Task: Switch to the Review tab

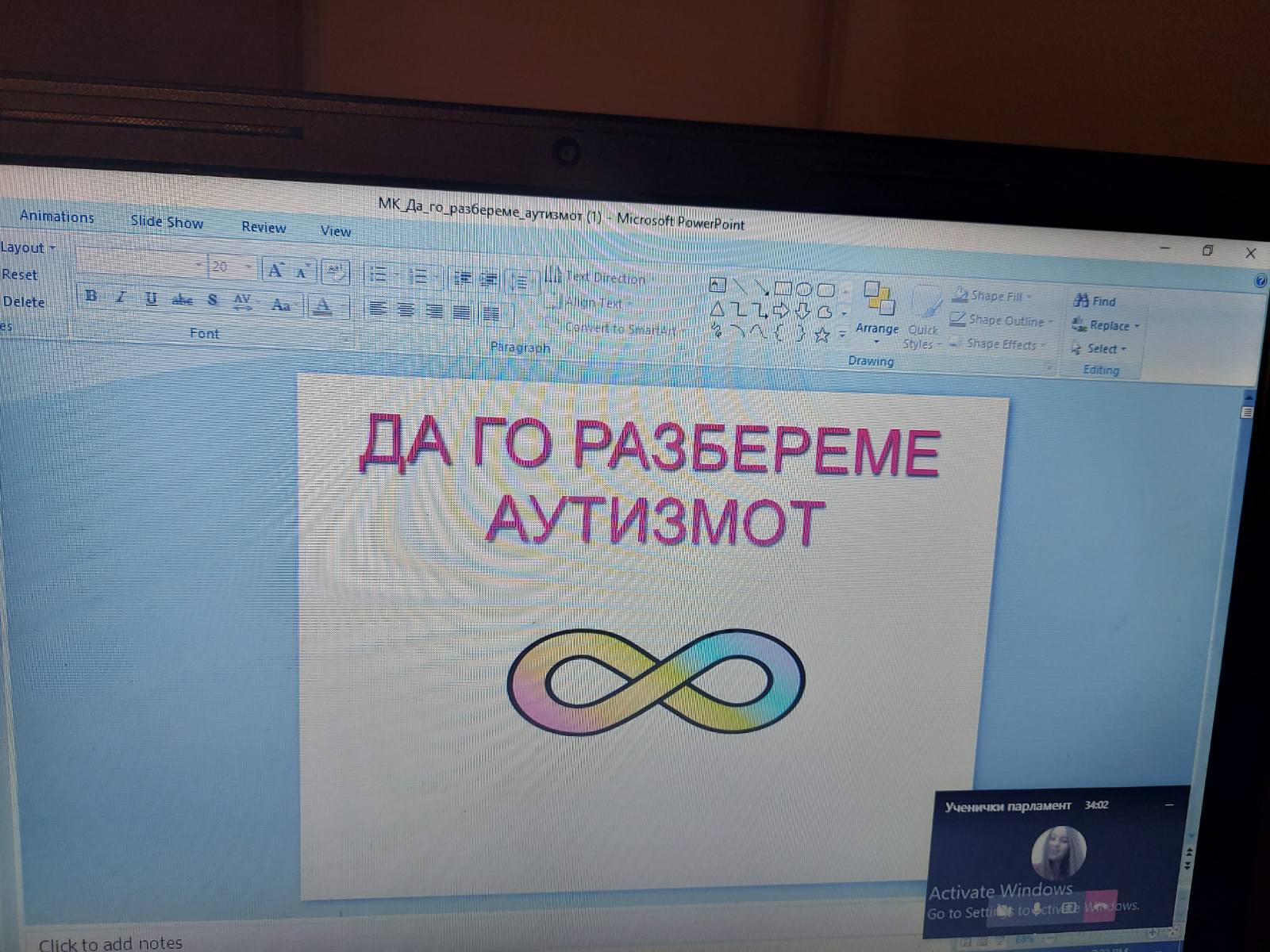Action: [x=264, y=228]
